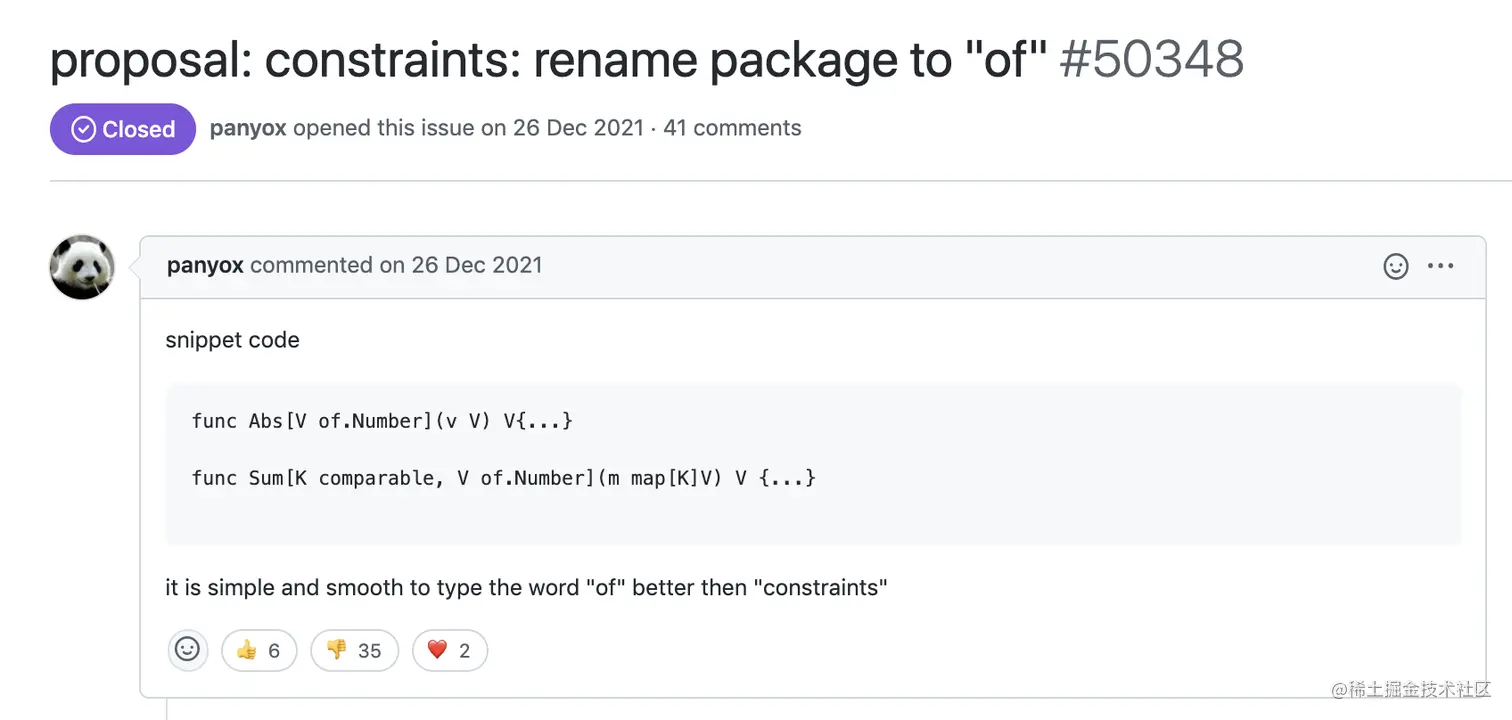Click the "snippet code" text in comment

click(232, 340)
